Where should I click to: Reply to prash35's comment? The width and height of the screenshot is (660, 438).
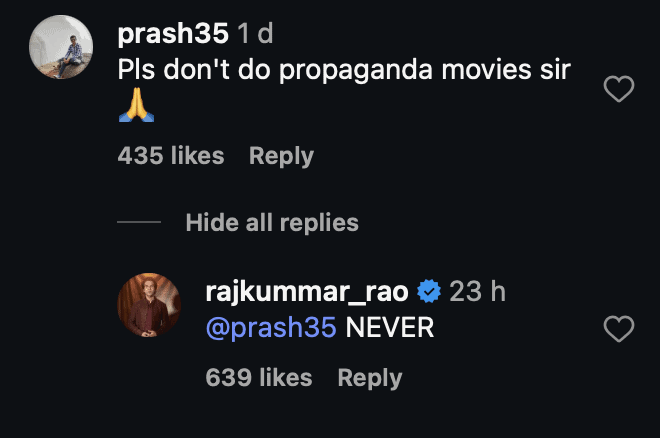[281, 156]
